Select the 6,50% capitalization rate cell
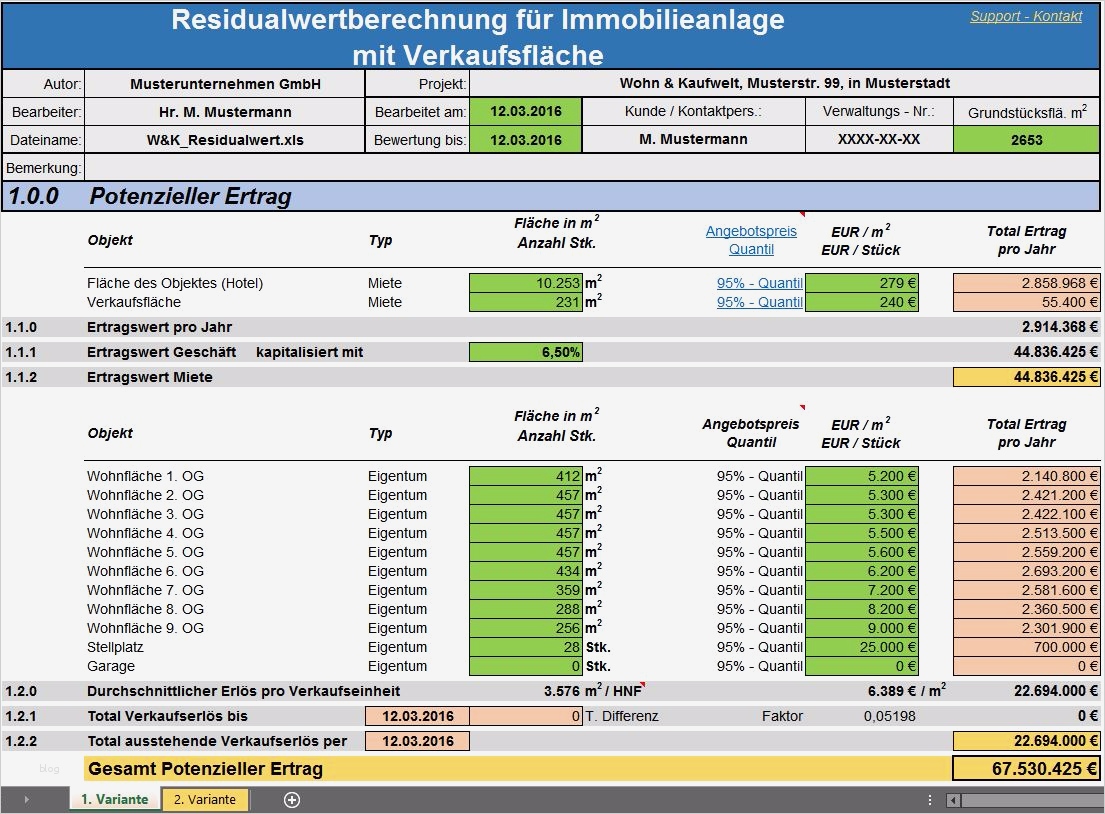1105x814 pixels. coord(525,351)
